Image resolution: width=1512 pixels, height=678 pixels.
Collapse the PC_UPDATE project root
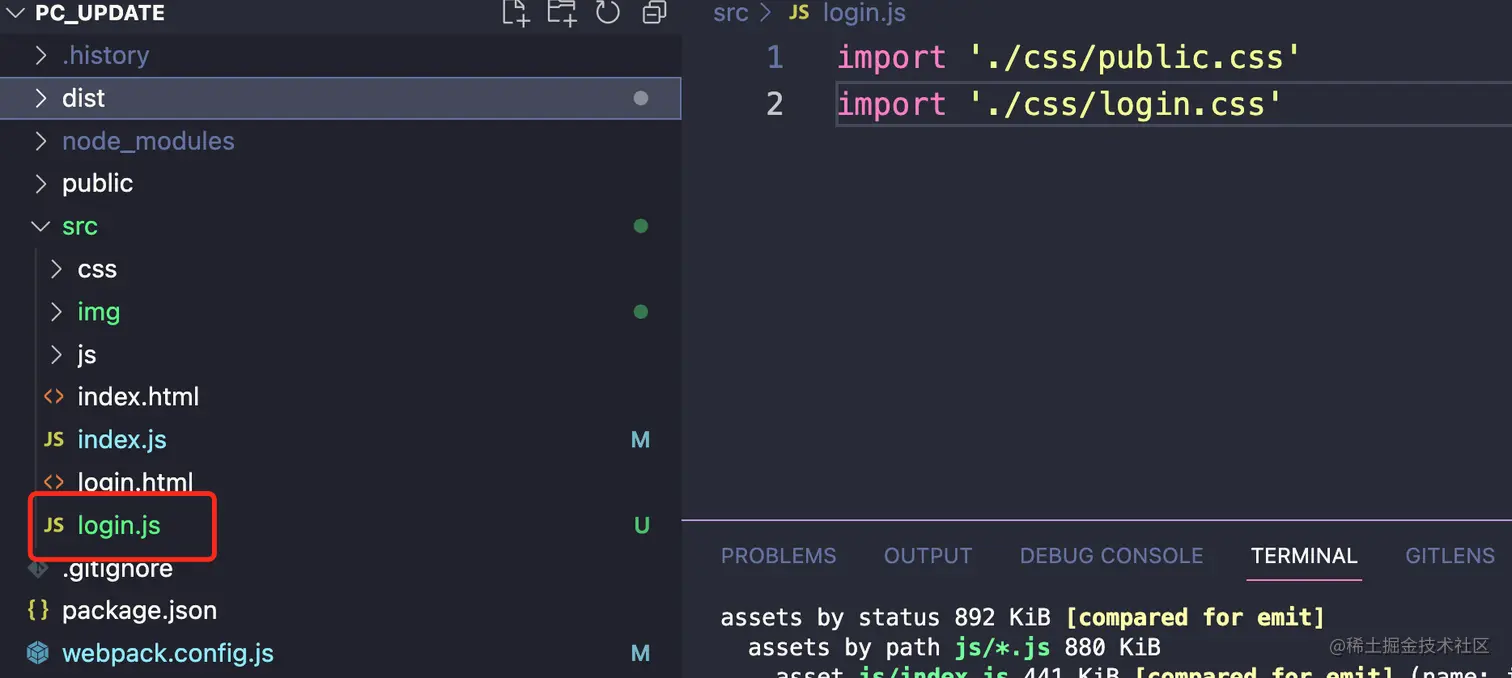pos(15,13)
